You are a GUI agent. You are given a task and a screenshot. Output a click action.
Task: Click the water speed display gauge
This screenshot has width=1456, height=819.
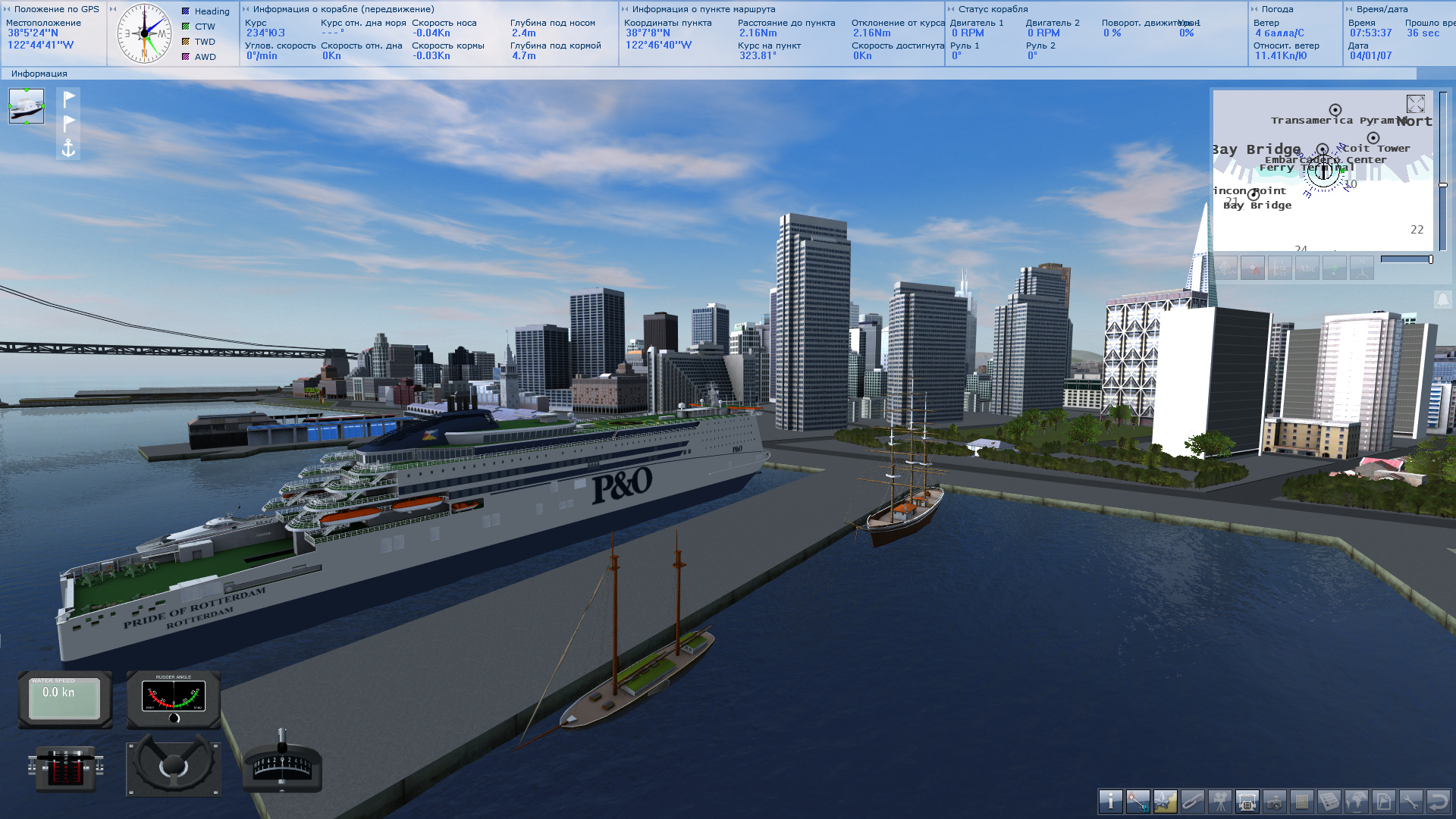pyautogui.click(x=65, y=699)
